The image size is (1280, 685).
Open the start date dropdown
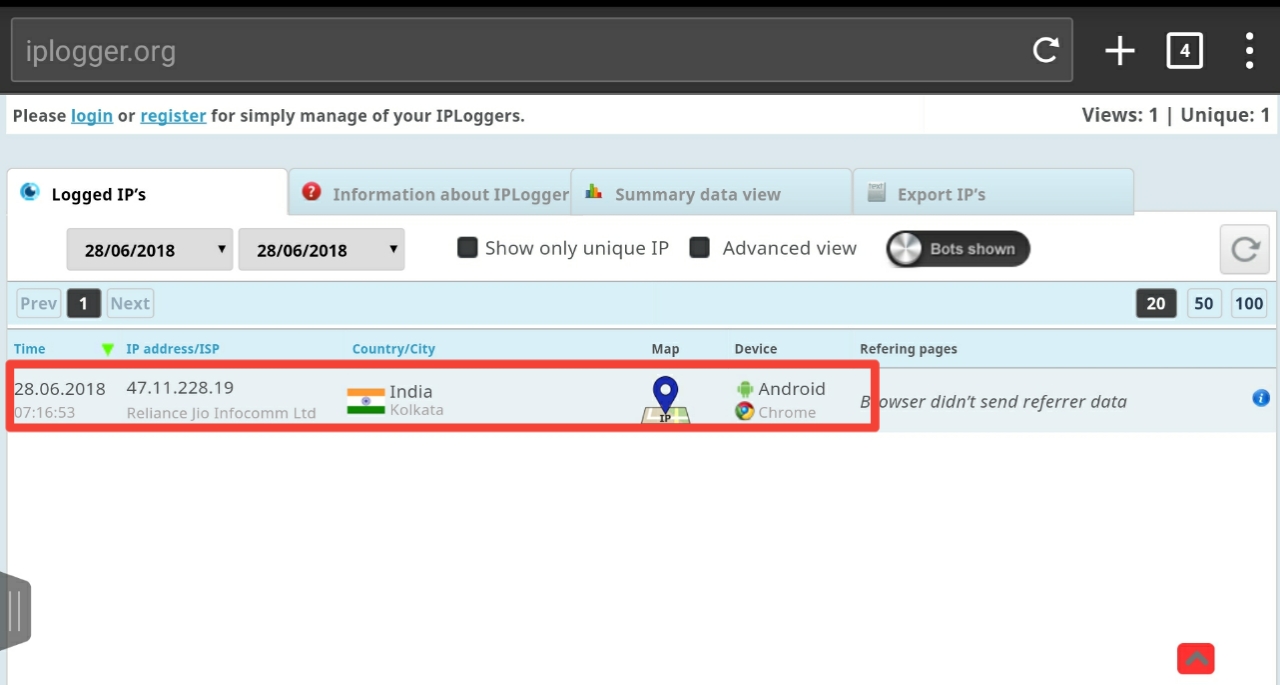click(150, 250)
